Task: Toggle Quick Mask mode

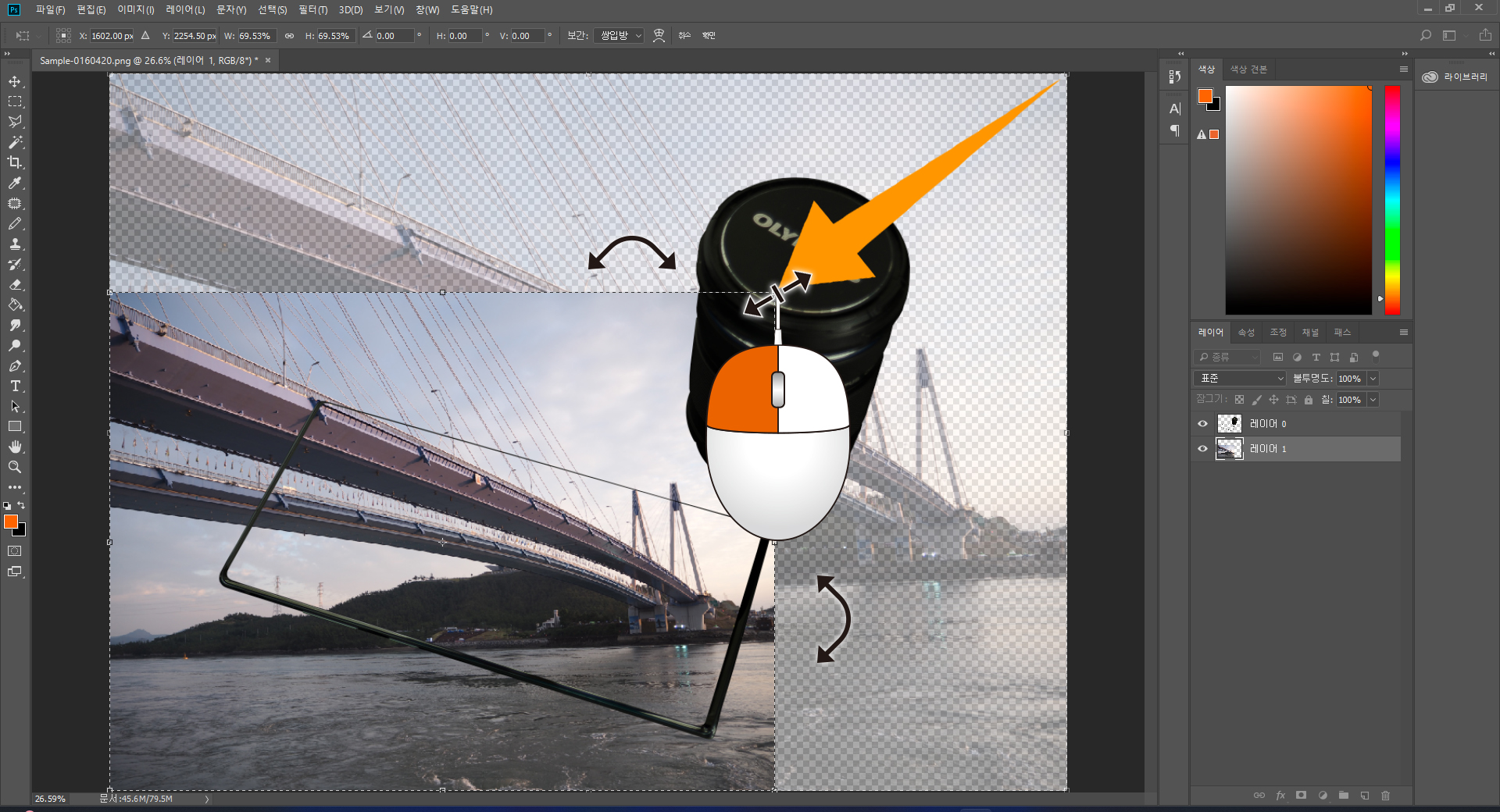Action: (15, 551)
